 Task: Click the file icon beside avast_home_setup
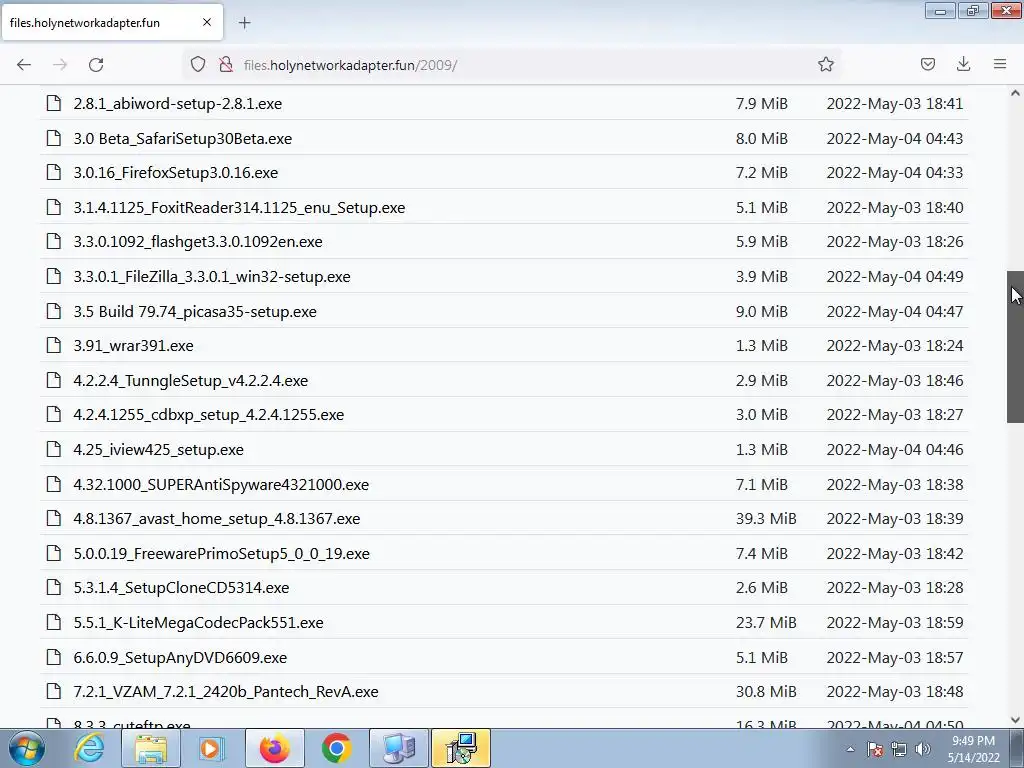[54, 518]
